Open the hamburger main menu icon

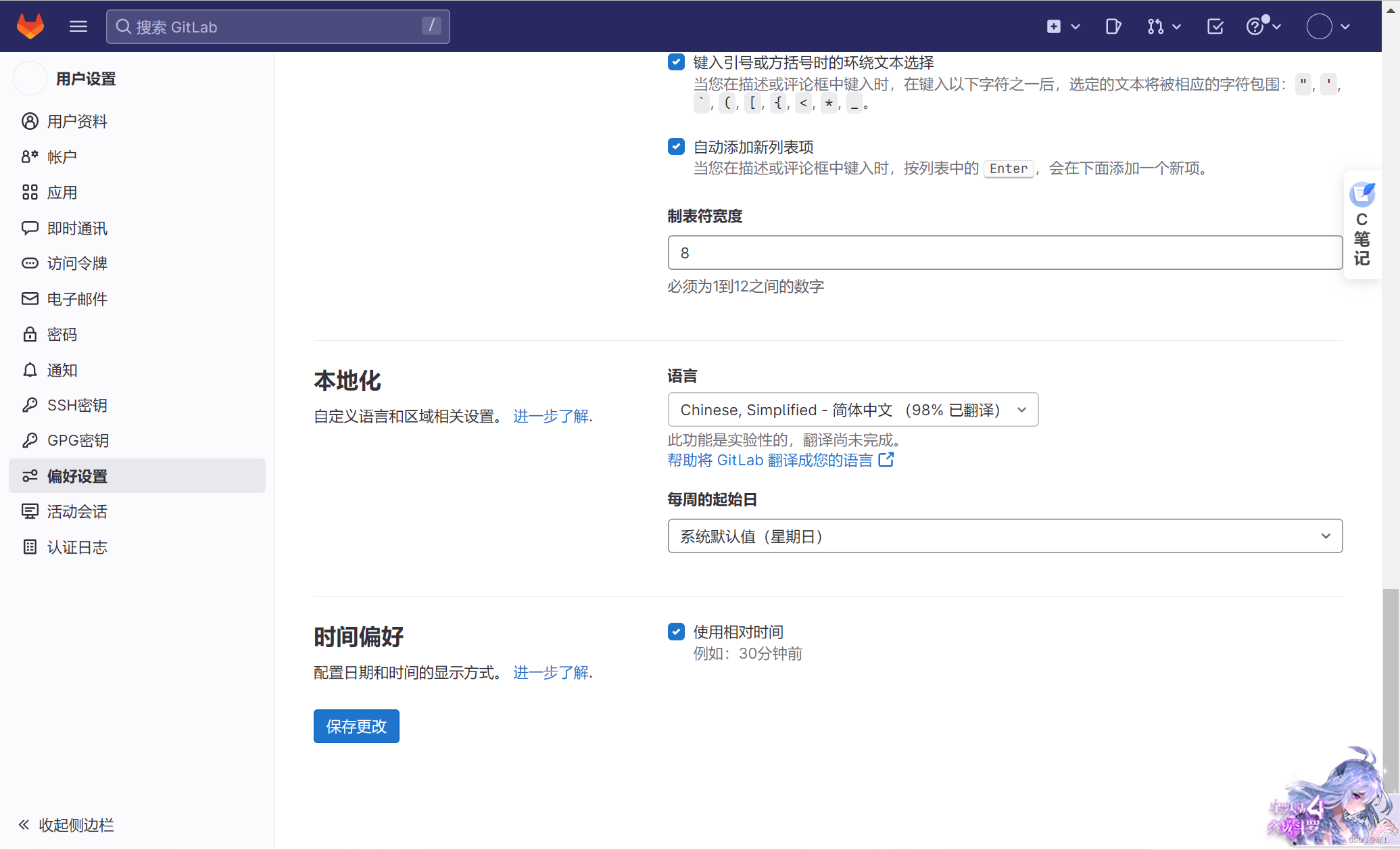(x=78, y=26)
